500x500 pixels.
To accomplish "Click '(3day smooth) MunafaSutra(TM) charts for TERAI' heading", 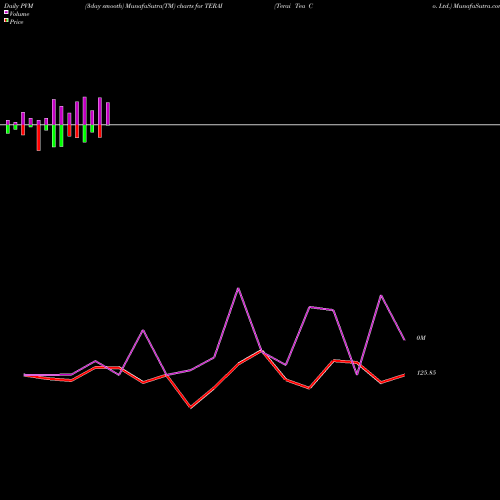I will 154,6.
